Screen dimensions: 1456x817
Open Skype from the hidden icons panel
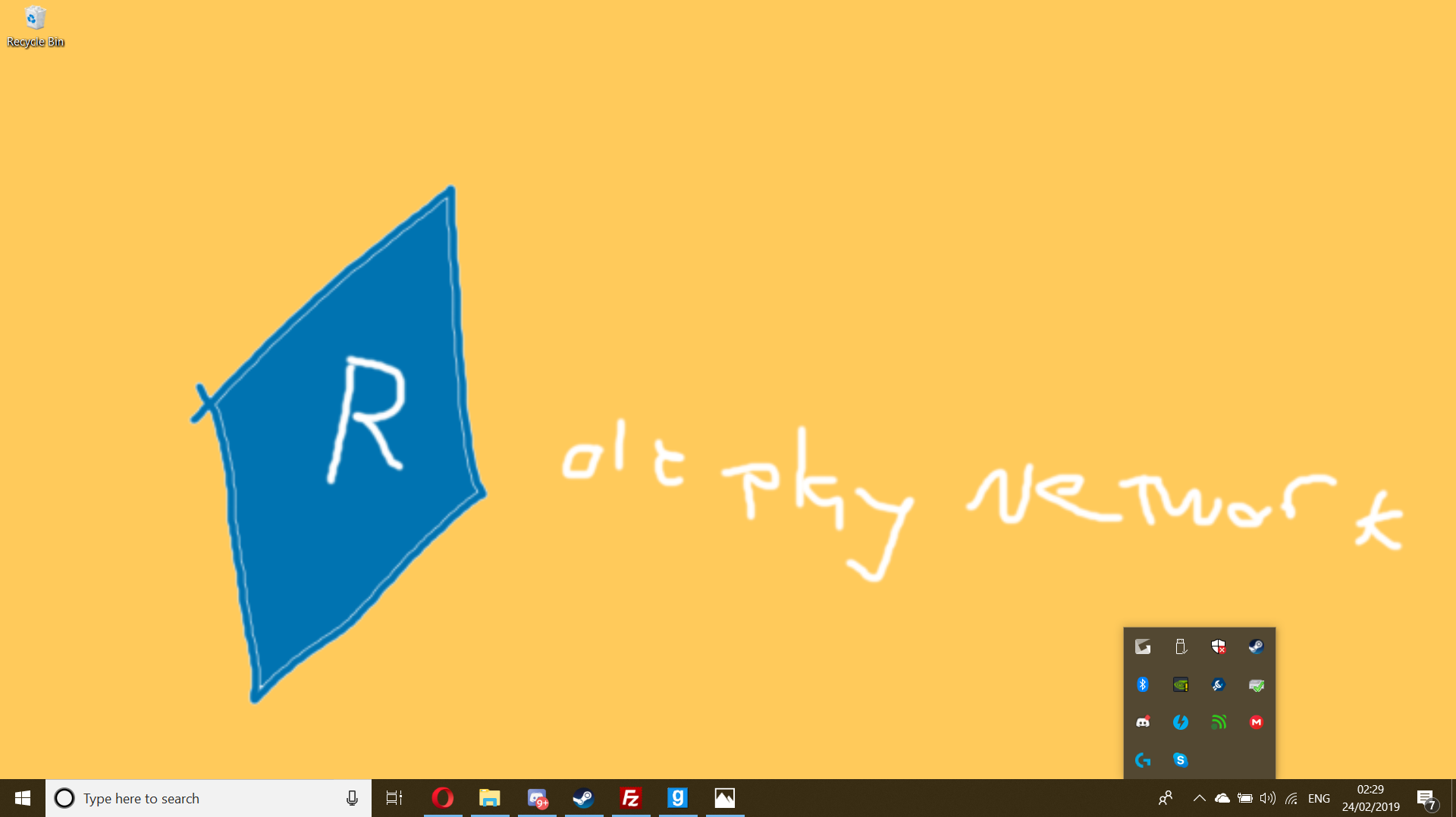[1181, 760]
